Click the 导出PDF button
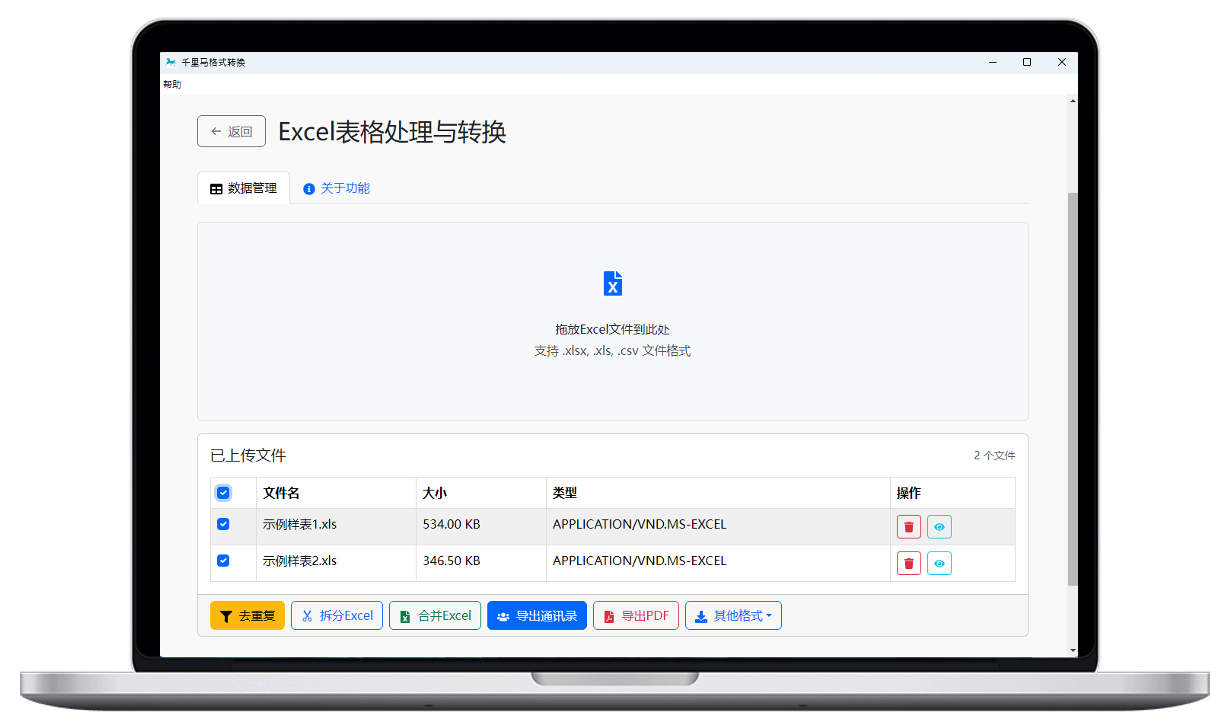Viewport: 1225px width, 726px height. [636, 616]
